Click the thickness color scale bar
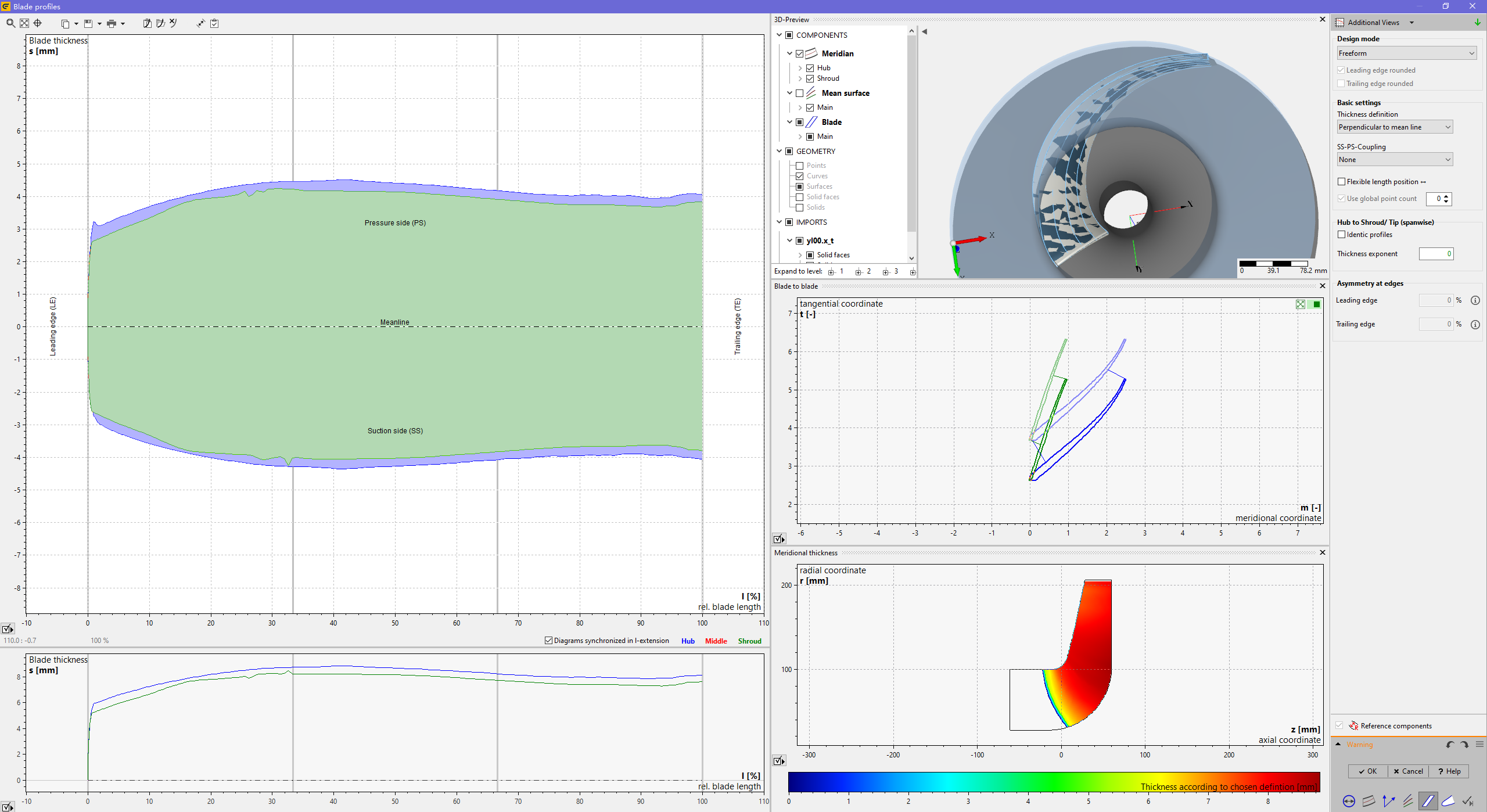1487x812 pixels. click(1054, 782)
